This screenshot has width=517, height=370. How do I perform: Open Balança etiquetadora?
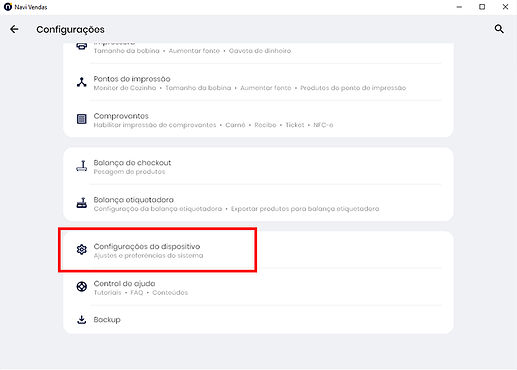pyautogui.click(x=258, y=203)
